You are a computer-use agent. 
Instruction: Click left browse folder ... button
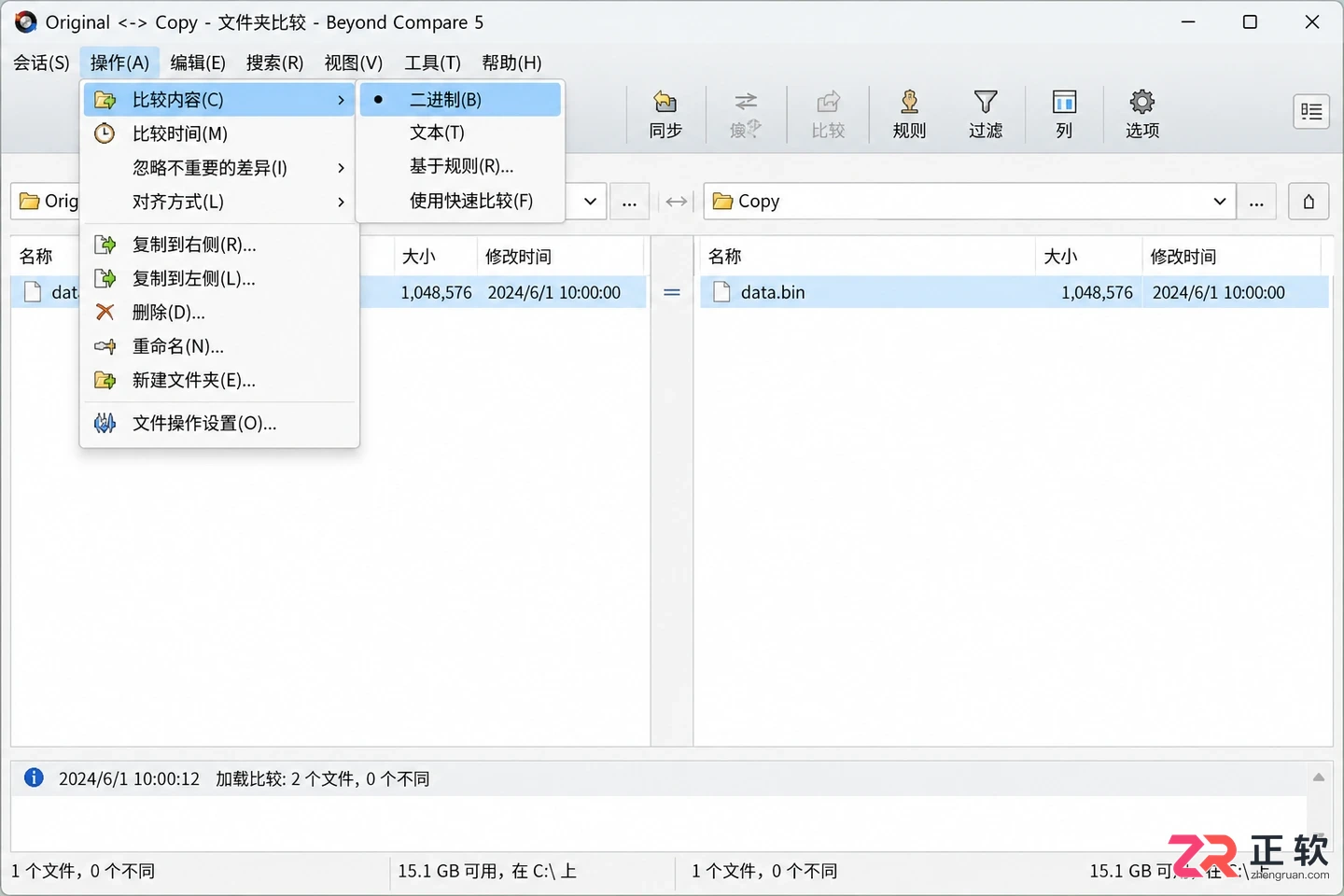point(629,202)
